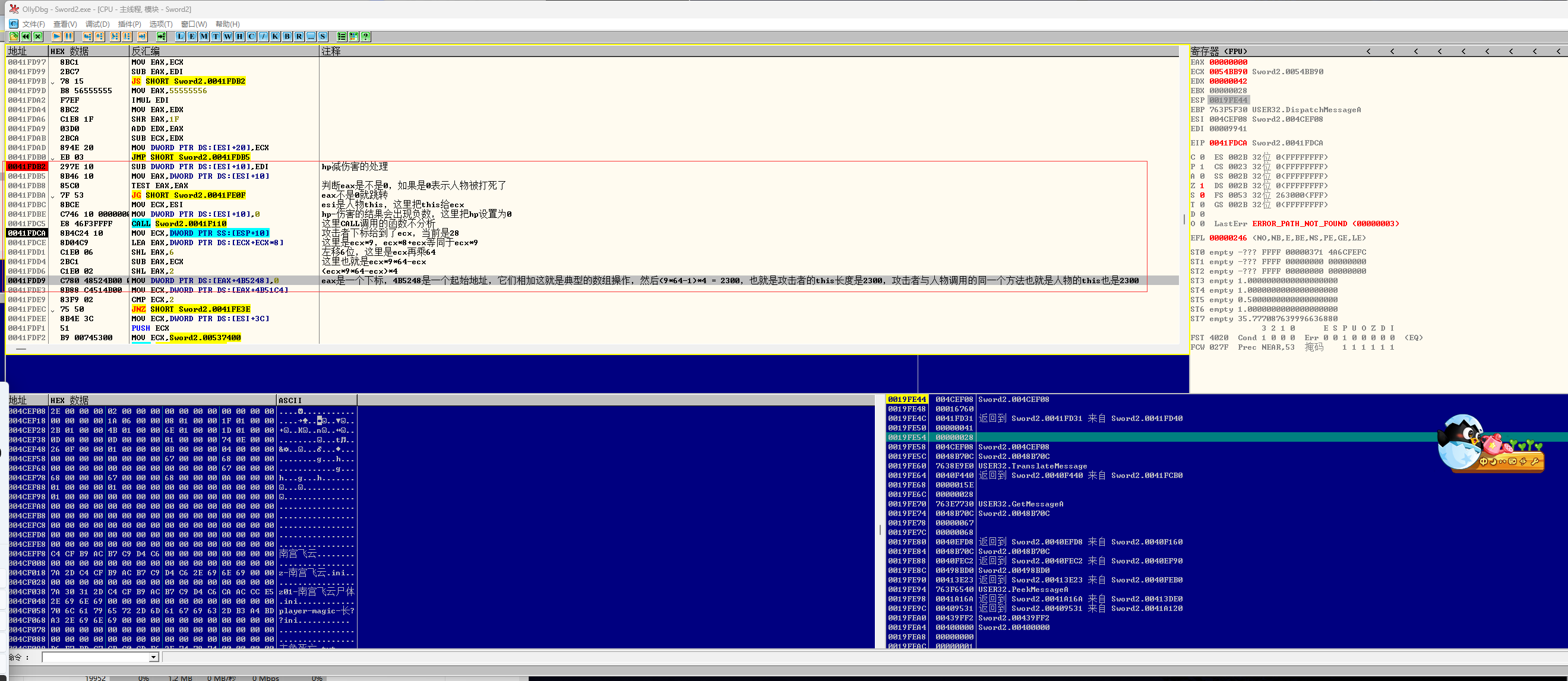
Task: Open the Memory map M button
Action: [x=204, y=37]
